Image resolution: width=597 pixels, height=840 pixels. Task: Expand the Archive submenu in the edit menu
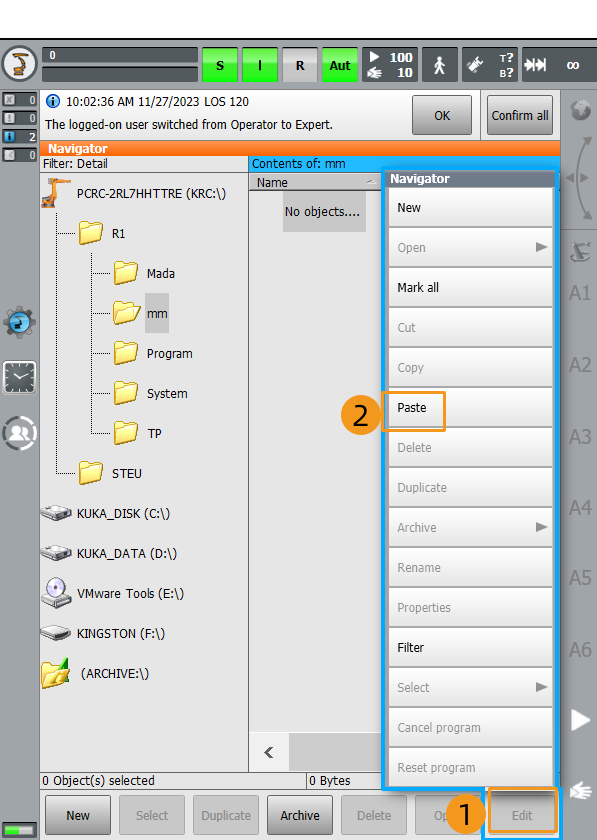click(x=470, y=527)
